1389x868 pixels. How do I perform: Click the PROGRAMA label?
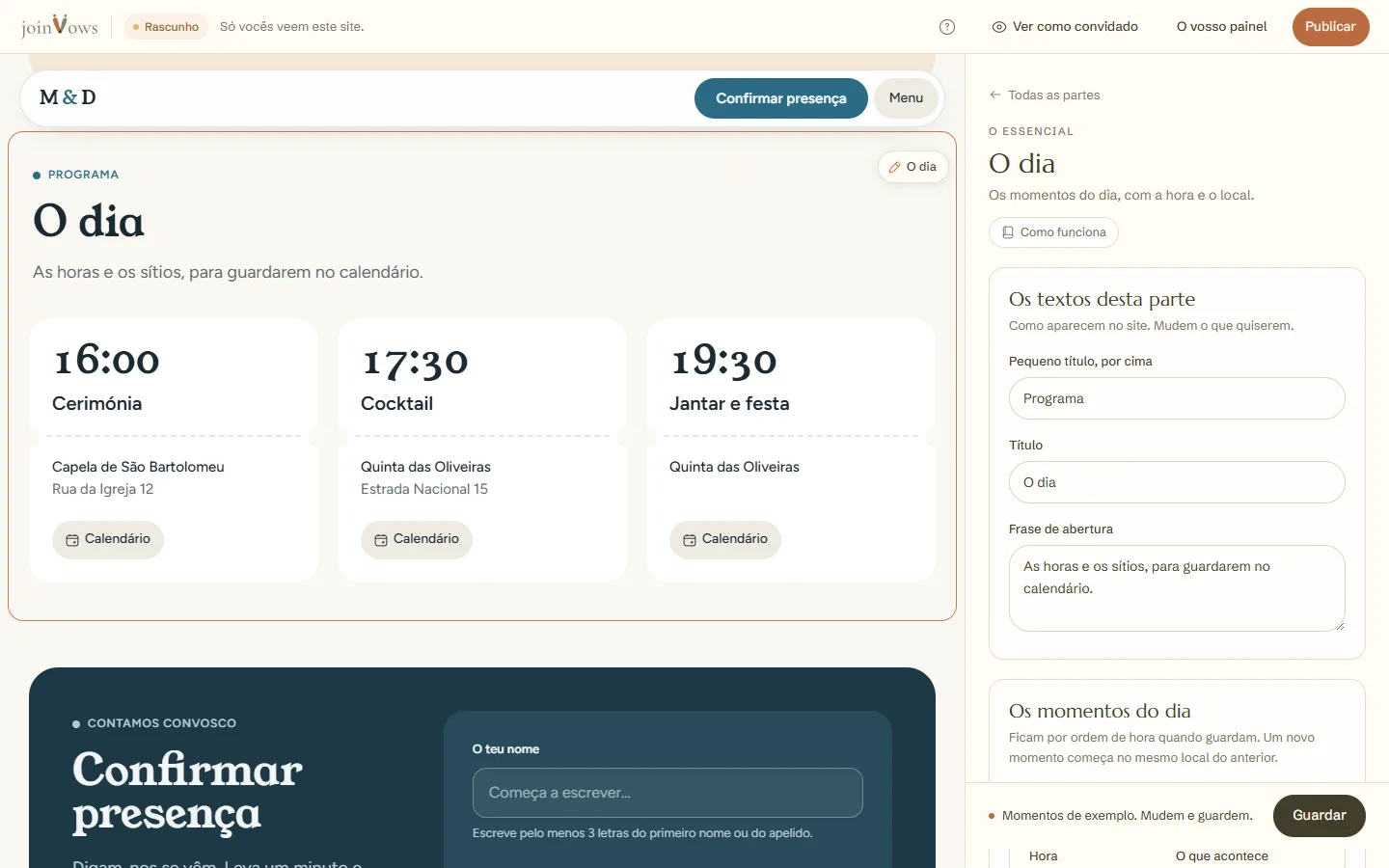pyautogui.click(x=83, y=175)
